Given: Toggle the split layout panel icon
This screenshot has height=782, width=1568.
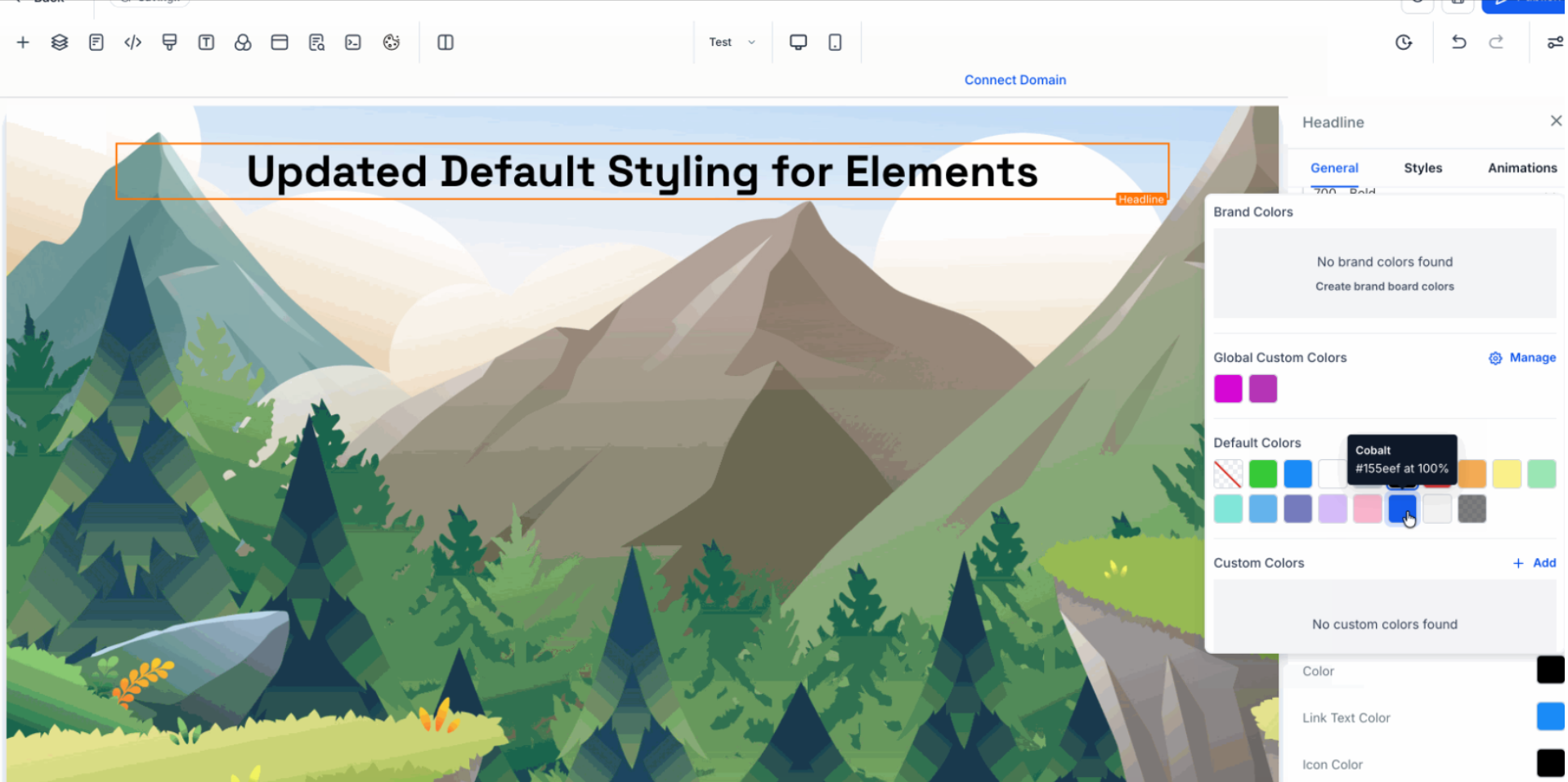Looking at the screenshot, I should [446, 42].
